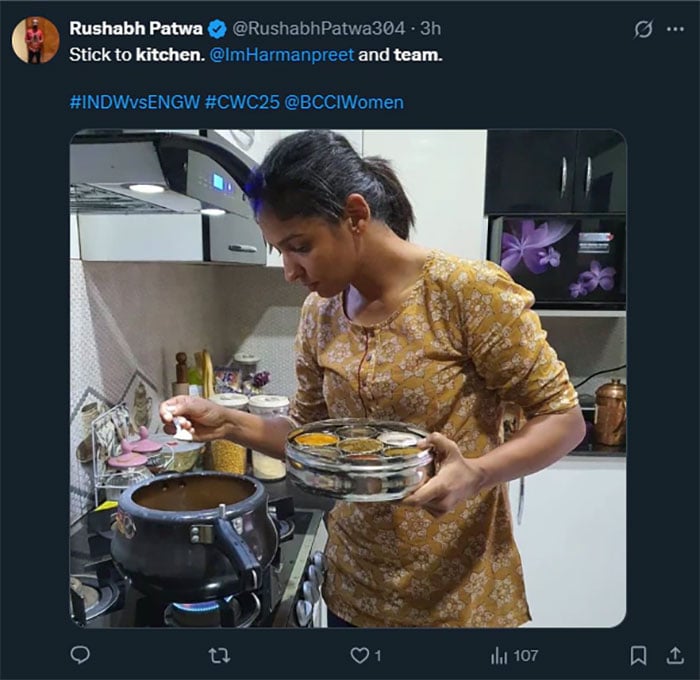The image size is (700, 680).
Task: Open Rushabh Patwa's profile avatar
Action: pos(35,40)
